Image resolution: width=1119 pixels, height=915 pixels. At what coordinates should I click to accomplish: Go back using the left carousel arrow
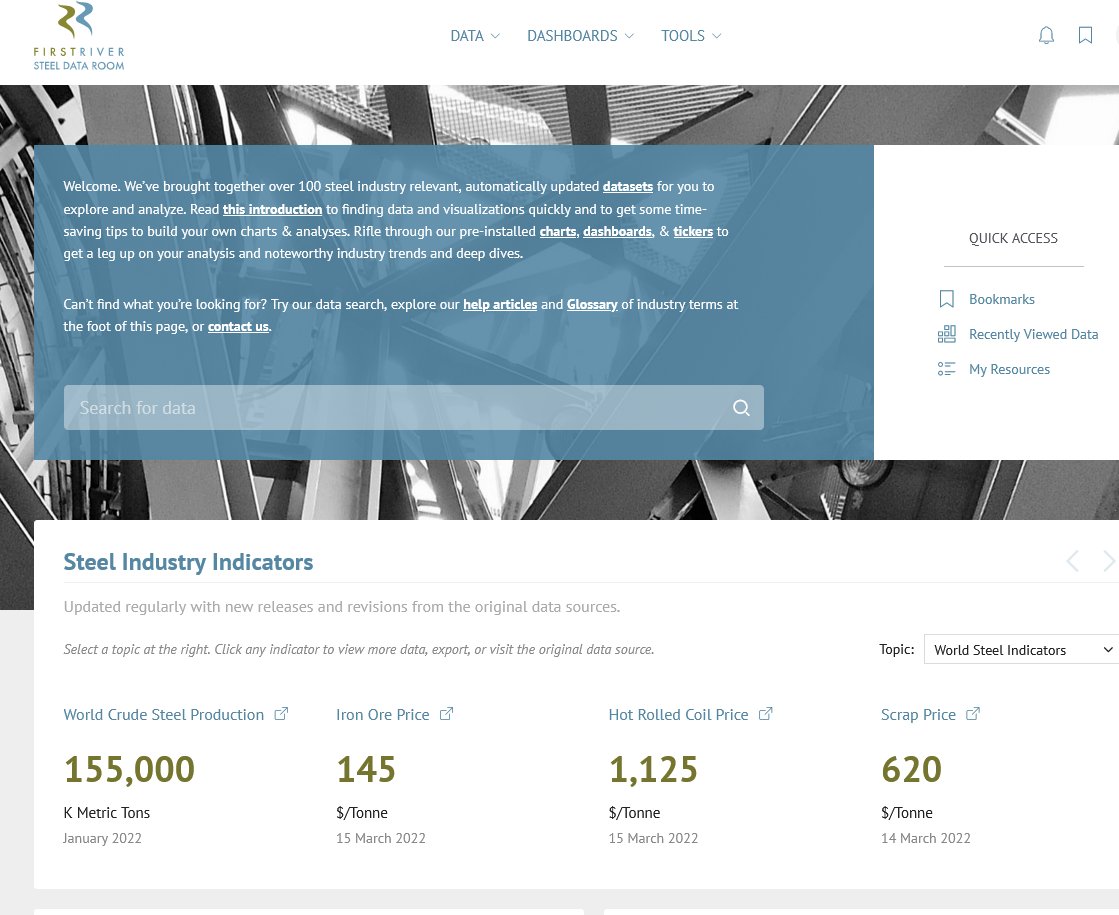point(1072,561)
